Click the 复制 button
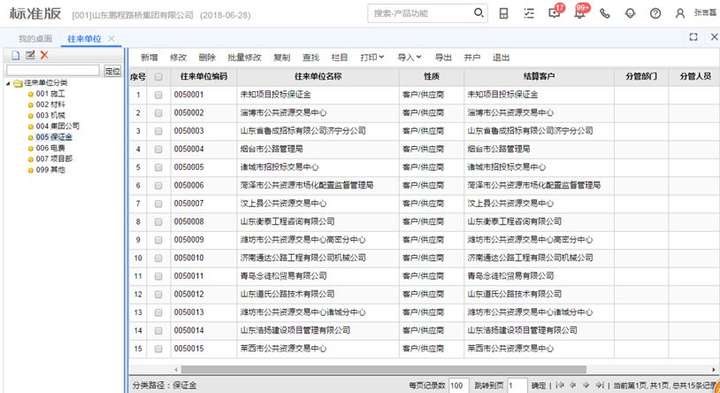Screen dimensions: 720x393 pyautogui.click(x=282, y=57)
